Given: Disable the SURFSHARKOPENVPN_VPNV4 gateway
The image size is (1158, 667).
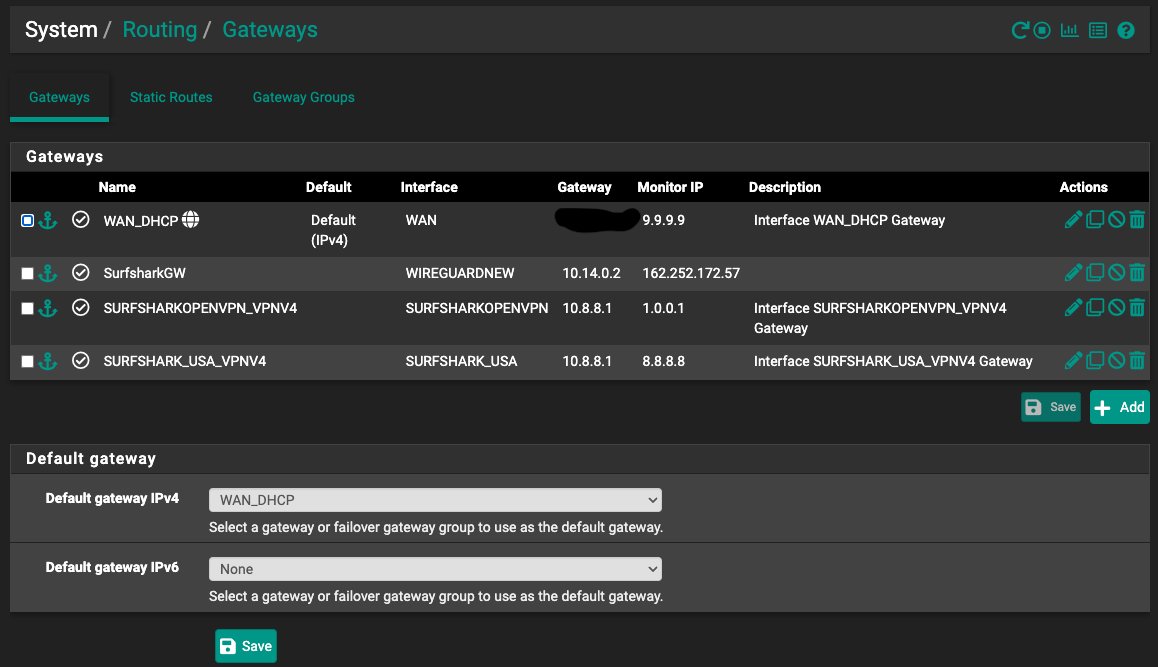Looking at the screenshot, I should [1117, 307].
